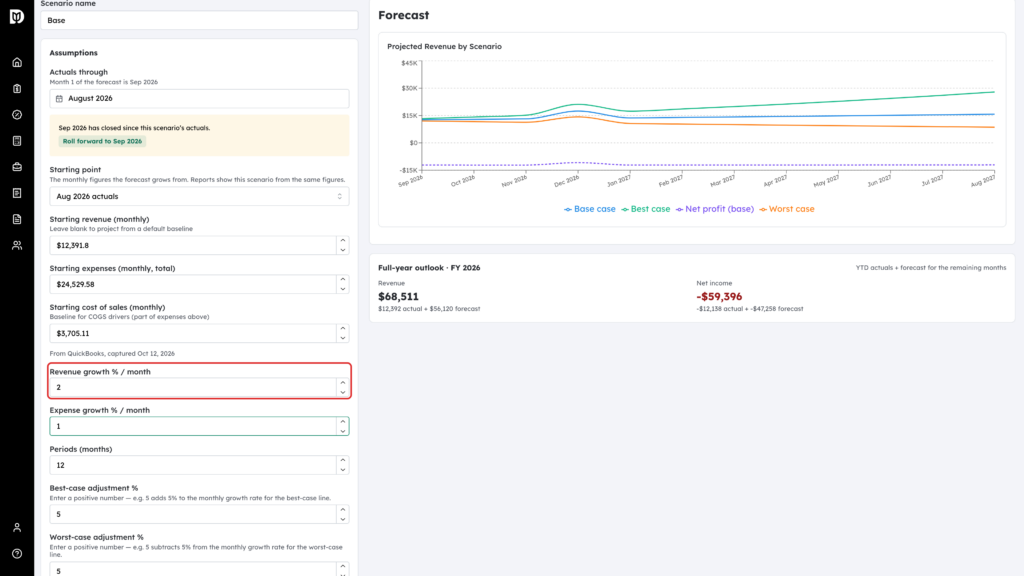Open the Starting point dropdown showing Aug 2026 actuals

[199, 197]
